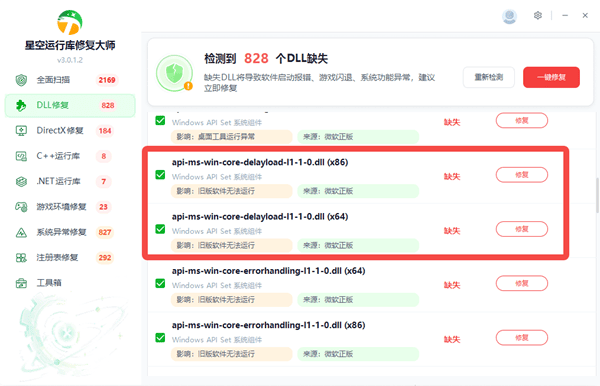
Task: Click the 828 badge on DLL修复
Action: point(108,105)
